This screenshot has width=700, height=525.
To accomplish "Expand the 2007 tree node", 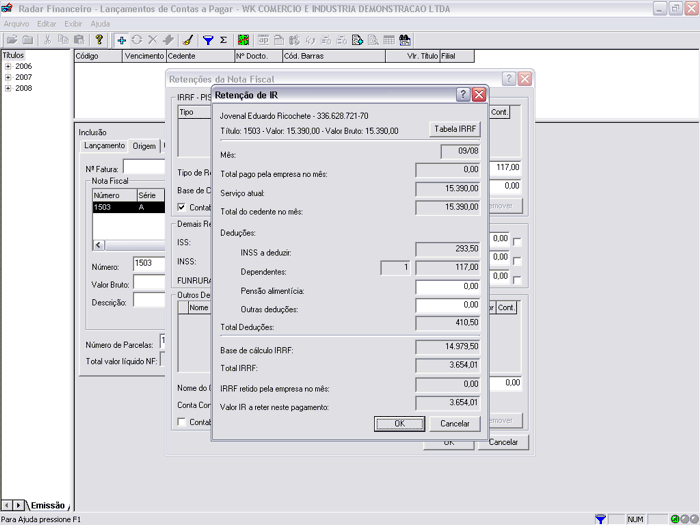I will (8, 77).
